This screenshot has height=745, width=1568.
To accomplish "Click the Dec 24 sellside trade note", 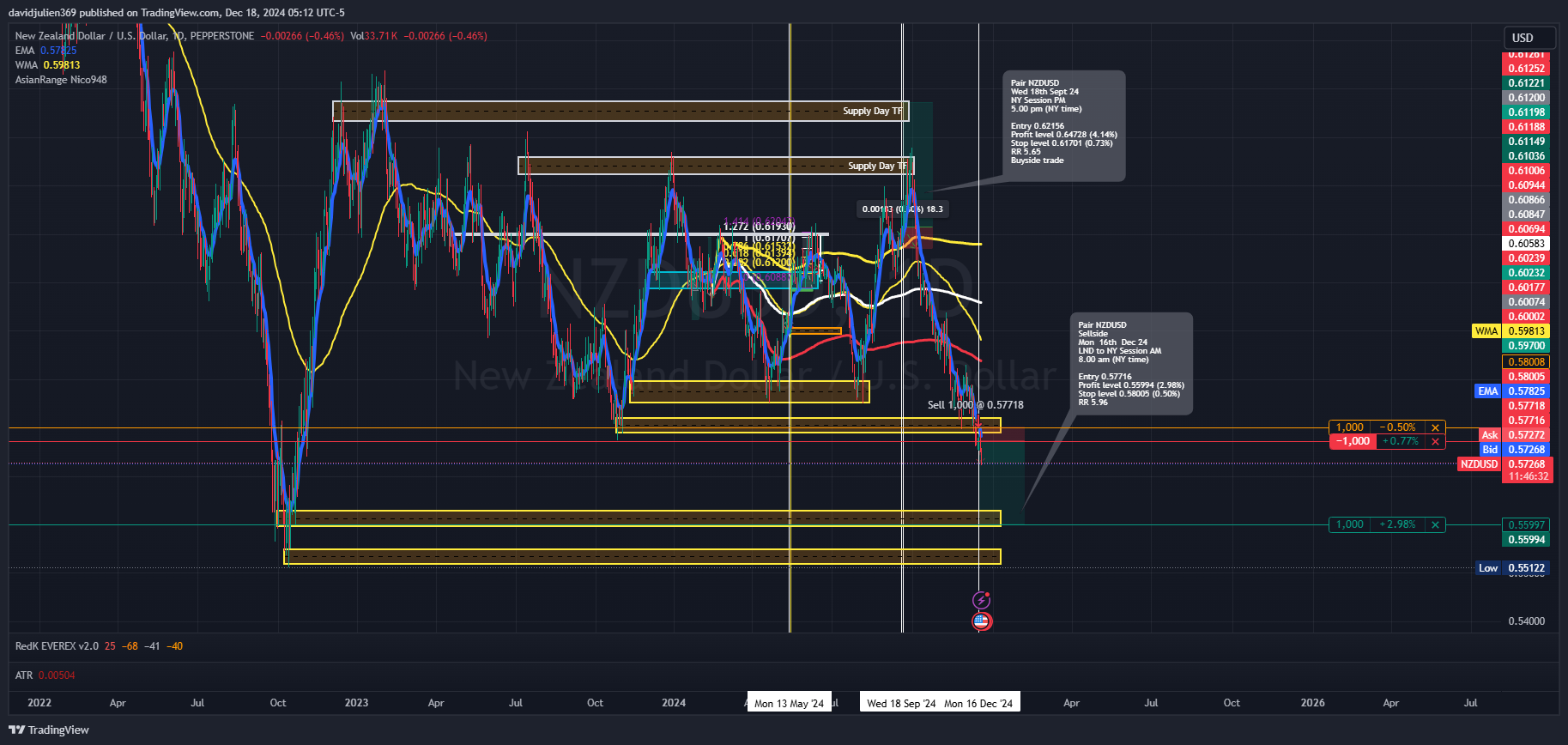I will point(1132,364).
